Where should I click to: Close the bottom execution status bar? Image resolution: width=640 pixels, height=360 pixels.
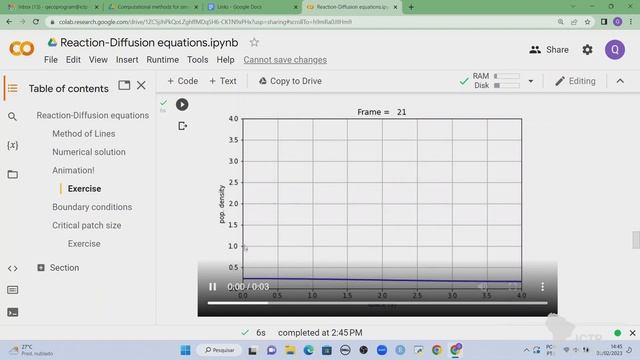pos(632,333)
